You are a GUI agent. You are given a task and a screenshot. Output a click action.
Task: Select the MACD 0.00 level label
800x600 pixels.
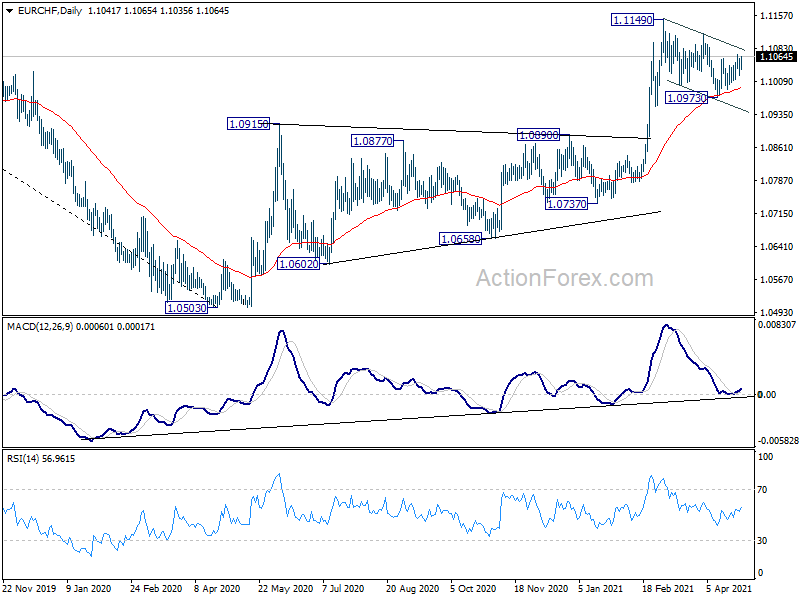point(767,394)
